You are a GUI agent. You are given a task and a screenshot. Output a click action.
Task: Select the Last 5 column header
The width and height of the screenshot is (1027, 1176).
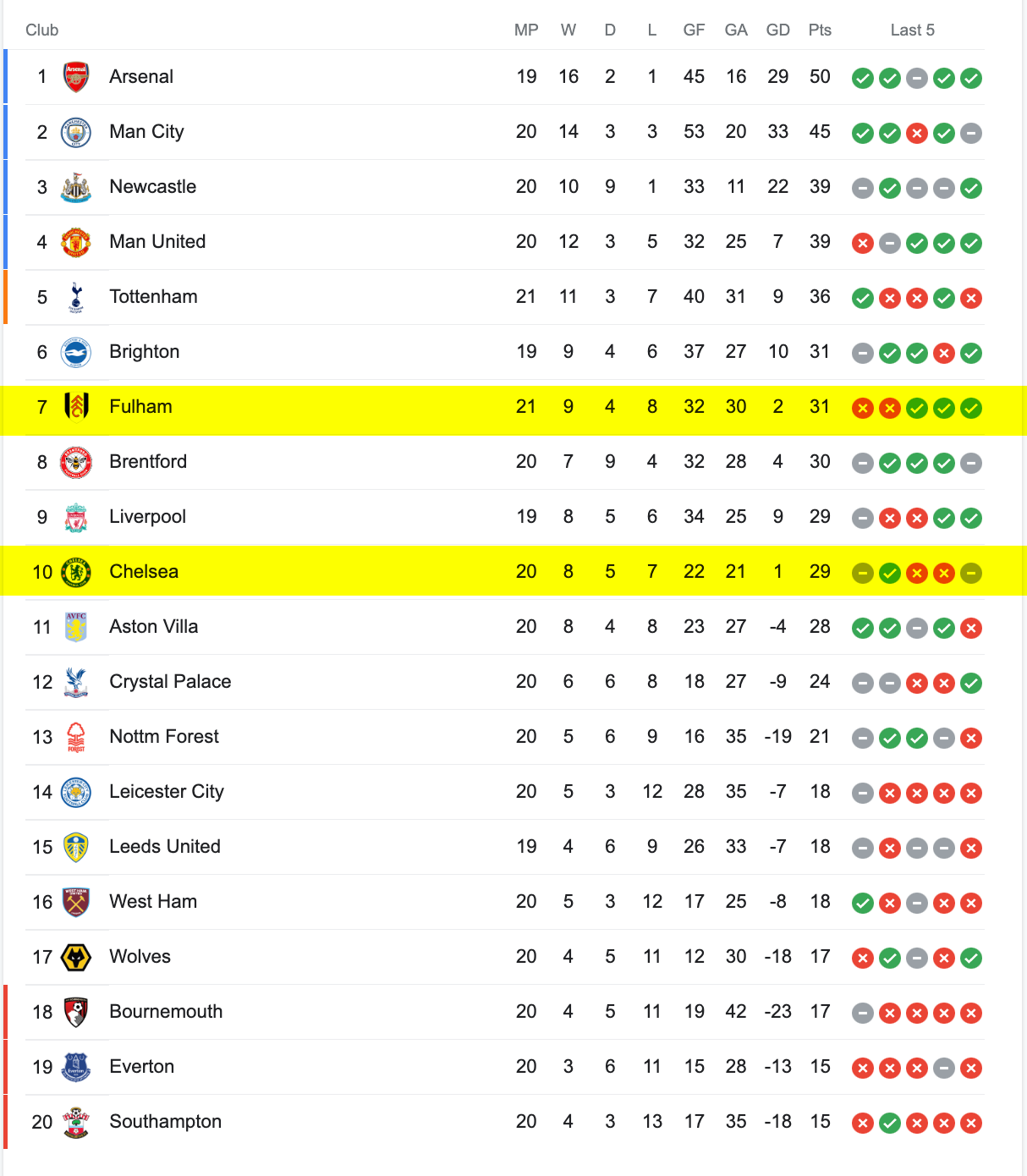(913, 30)
